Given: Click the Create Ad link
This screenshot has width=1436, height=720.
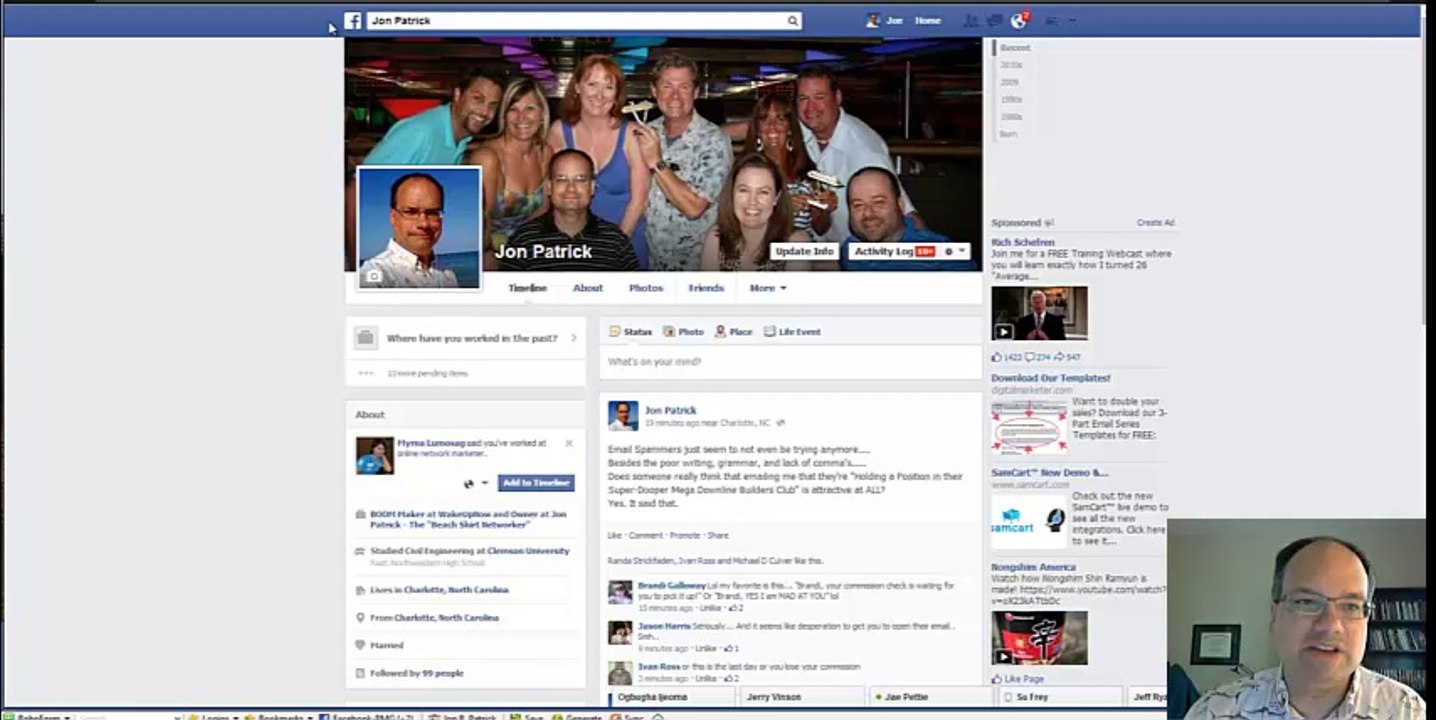Looking at the screenshot, I should pos(1155,223).
